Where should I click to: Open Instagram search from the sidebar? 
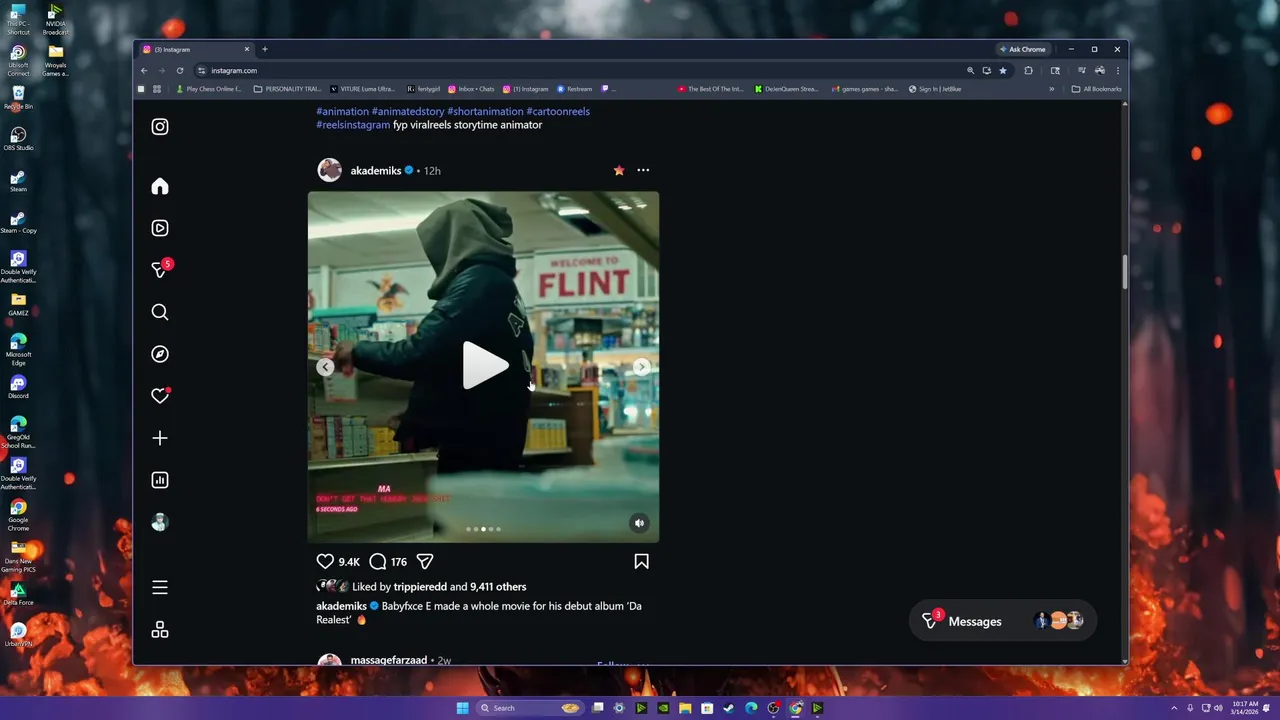pos(160,312)
